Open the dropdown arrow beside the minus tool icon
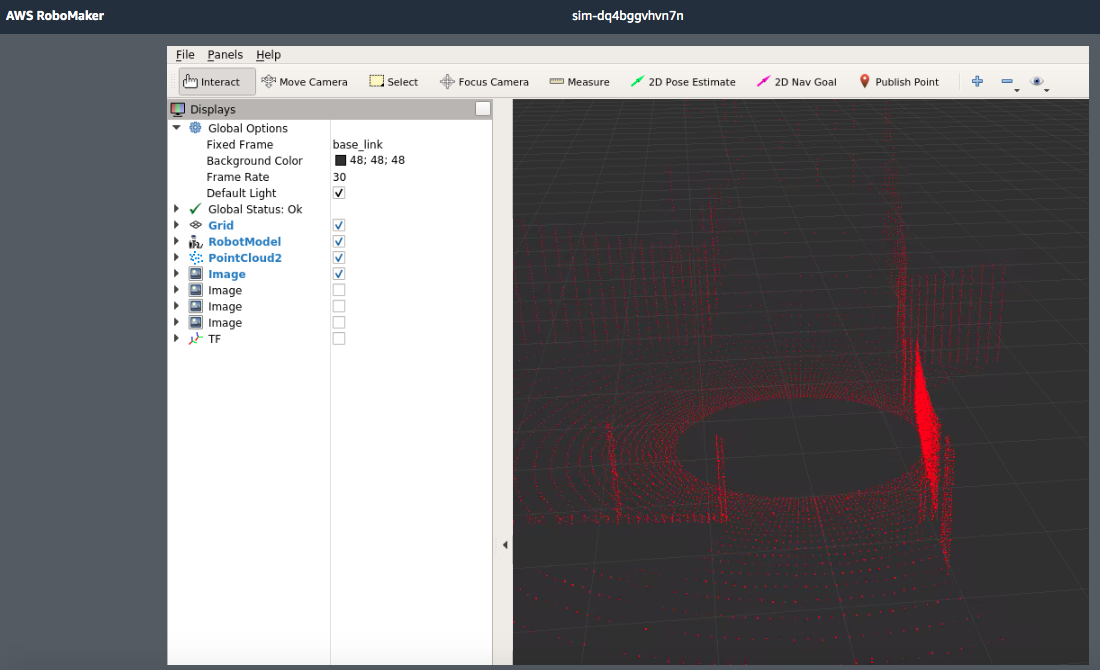The image size is (1100, 670). point(1017,91)
